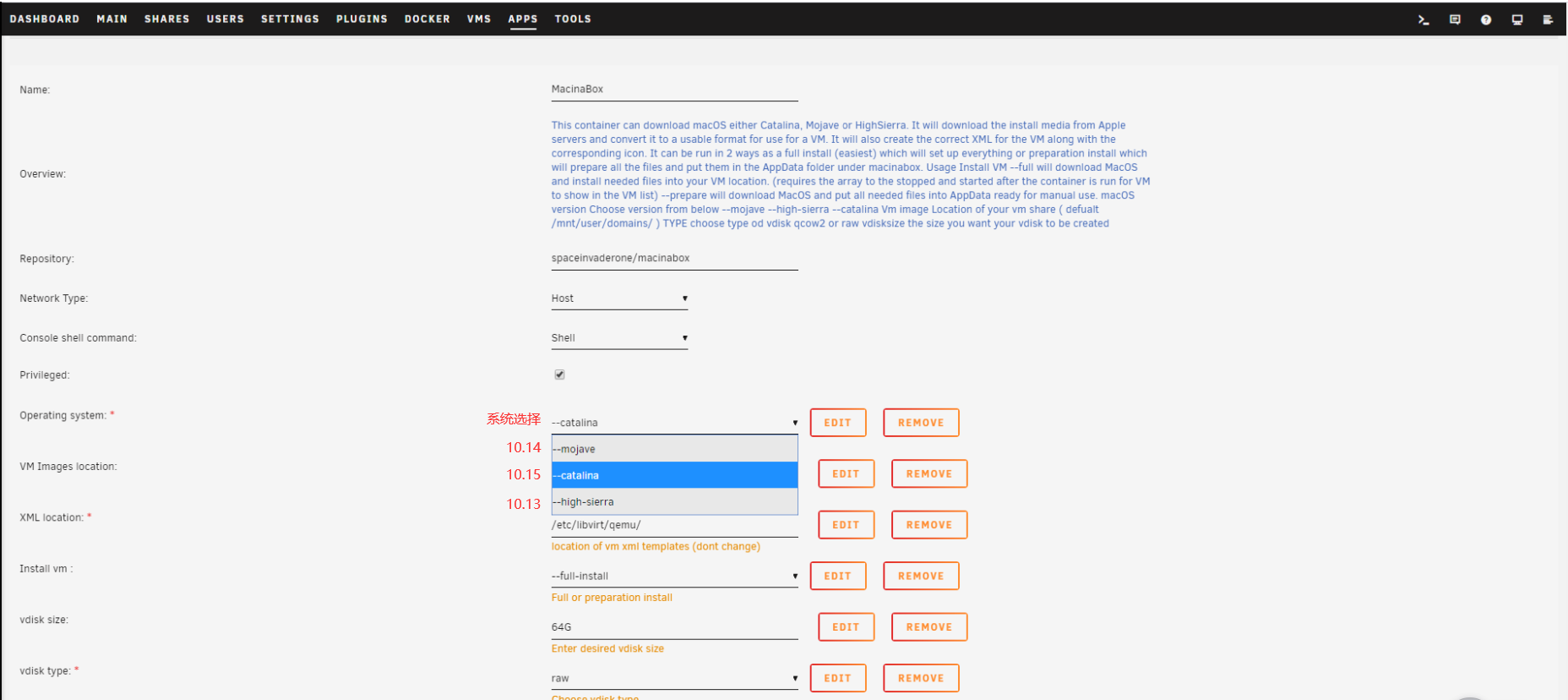Toggle the help question mark icon
1568x700 pixels.
pyautogui.click(x=1486, y=19)
